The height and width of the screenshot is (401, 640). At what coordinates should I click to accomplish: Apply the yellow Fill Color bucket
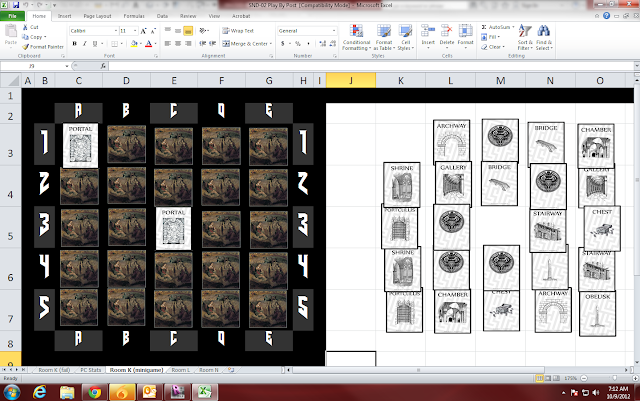coord(134,44)
